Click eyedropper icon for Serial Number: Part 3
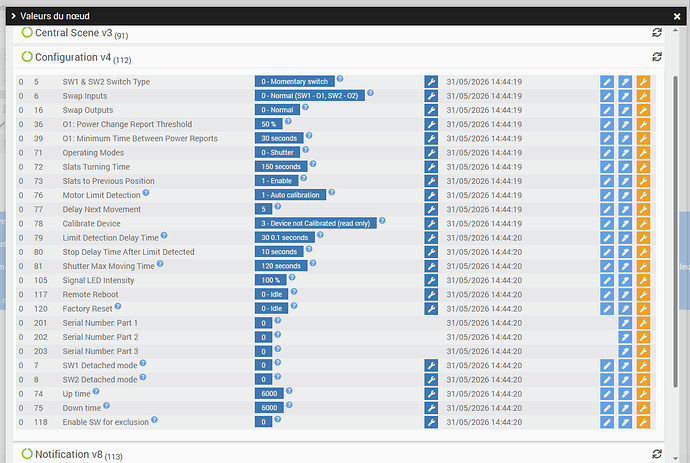Viewport: 690px width, 463px height. pos(625,351)
